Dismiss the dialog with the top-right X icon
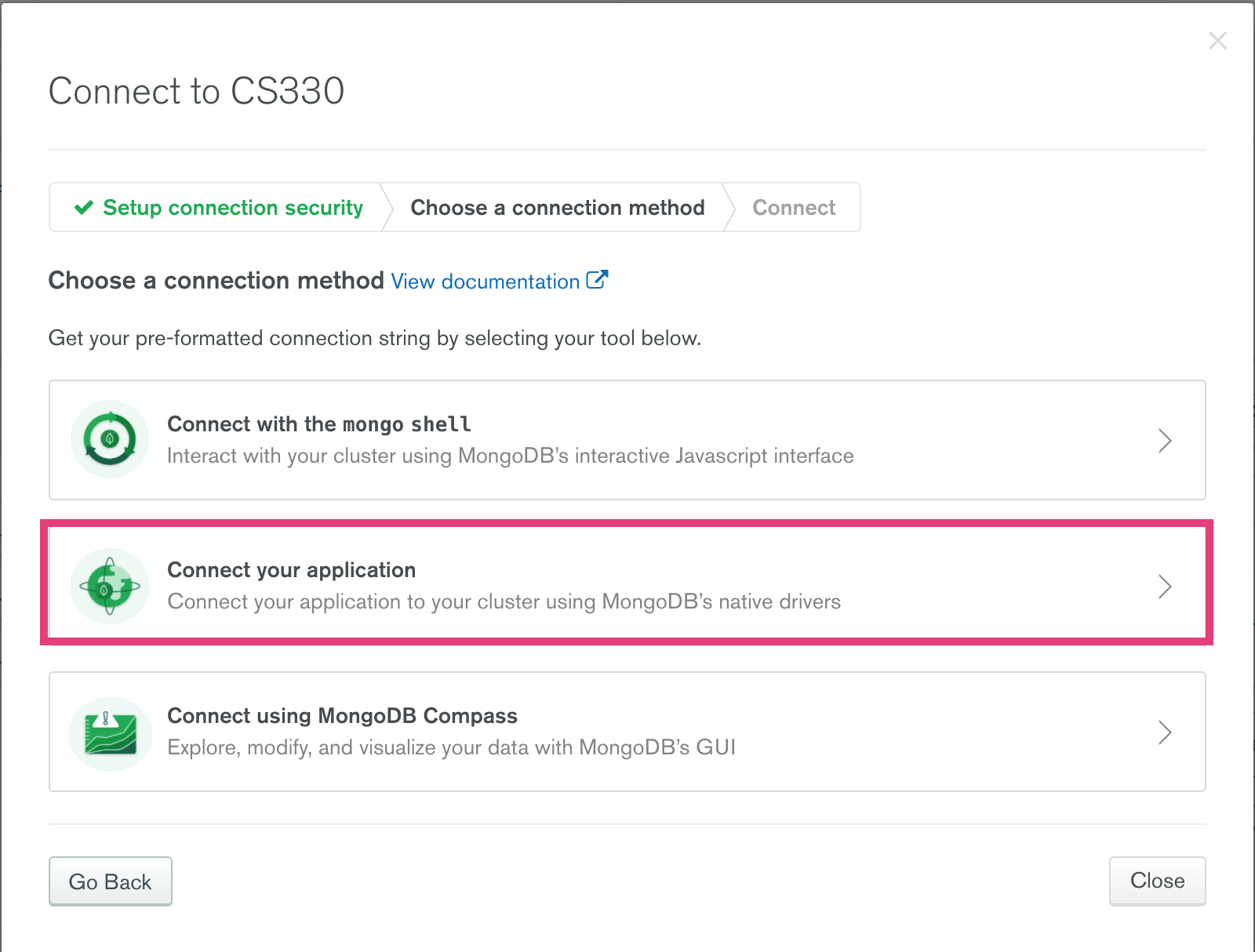The image size is (1255, 952). [1217, 41]
